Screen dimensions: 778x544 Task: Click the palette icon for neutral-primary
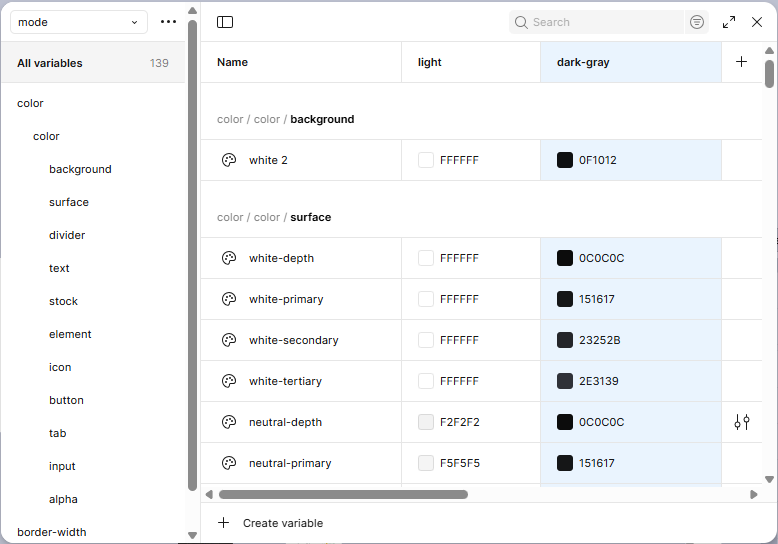tap(229, 463)
